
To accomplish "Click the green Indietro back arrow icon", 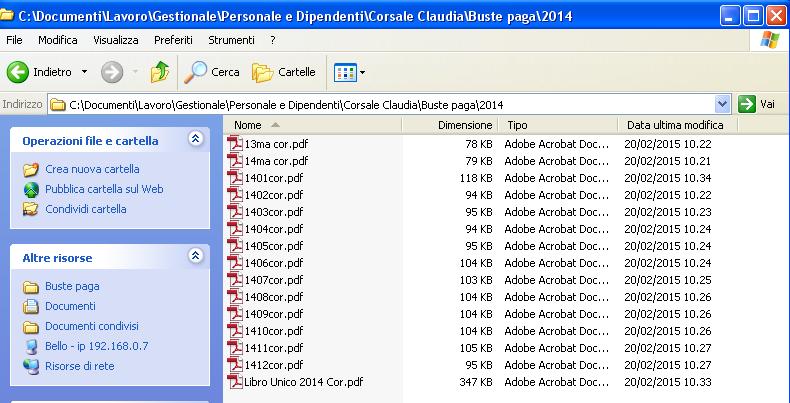I will tap(18, 72).
